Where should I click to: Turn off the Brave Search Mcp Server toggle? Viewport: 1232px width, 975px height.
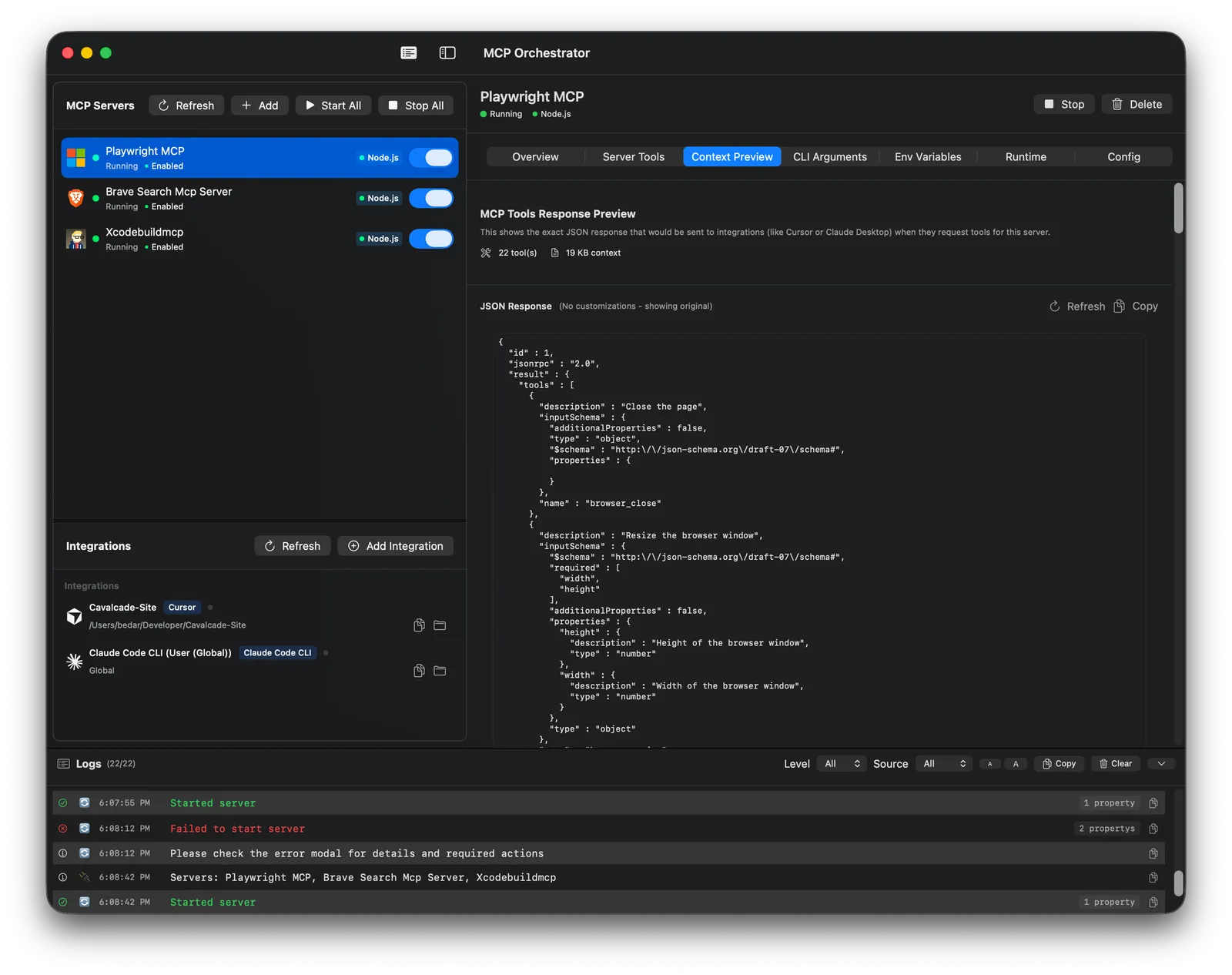(x=431, y=198)
